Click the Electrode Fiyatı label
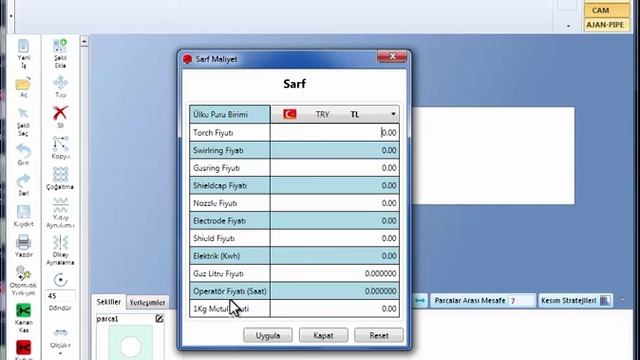The width and height of the screenshot is (640, 360). click(220, 221)
